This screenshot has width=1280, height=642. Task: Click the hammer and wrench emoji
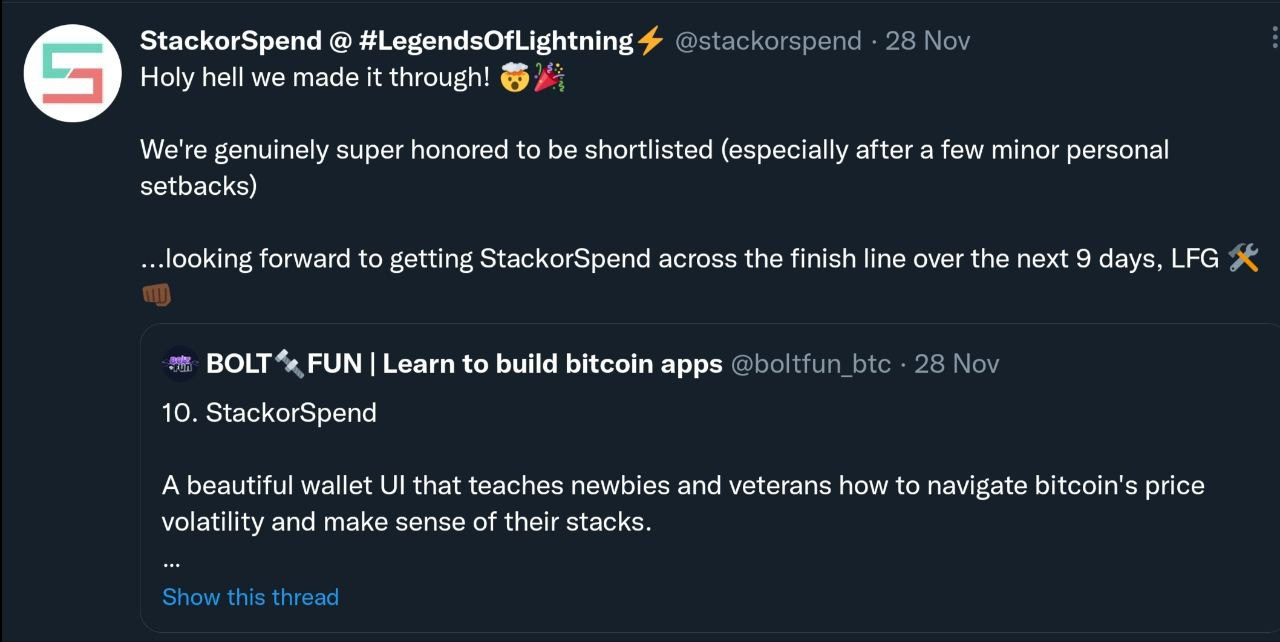pos(1242,258)
